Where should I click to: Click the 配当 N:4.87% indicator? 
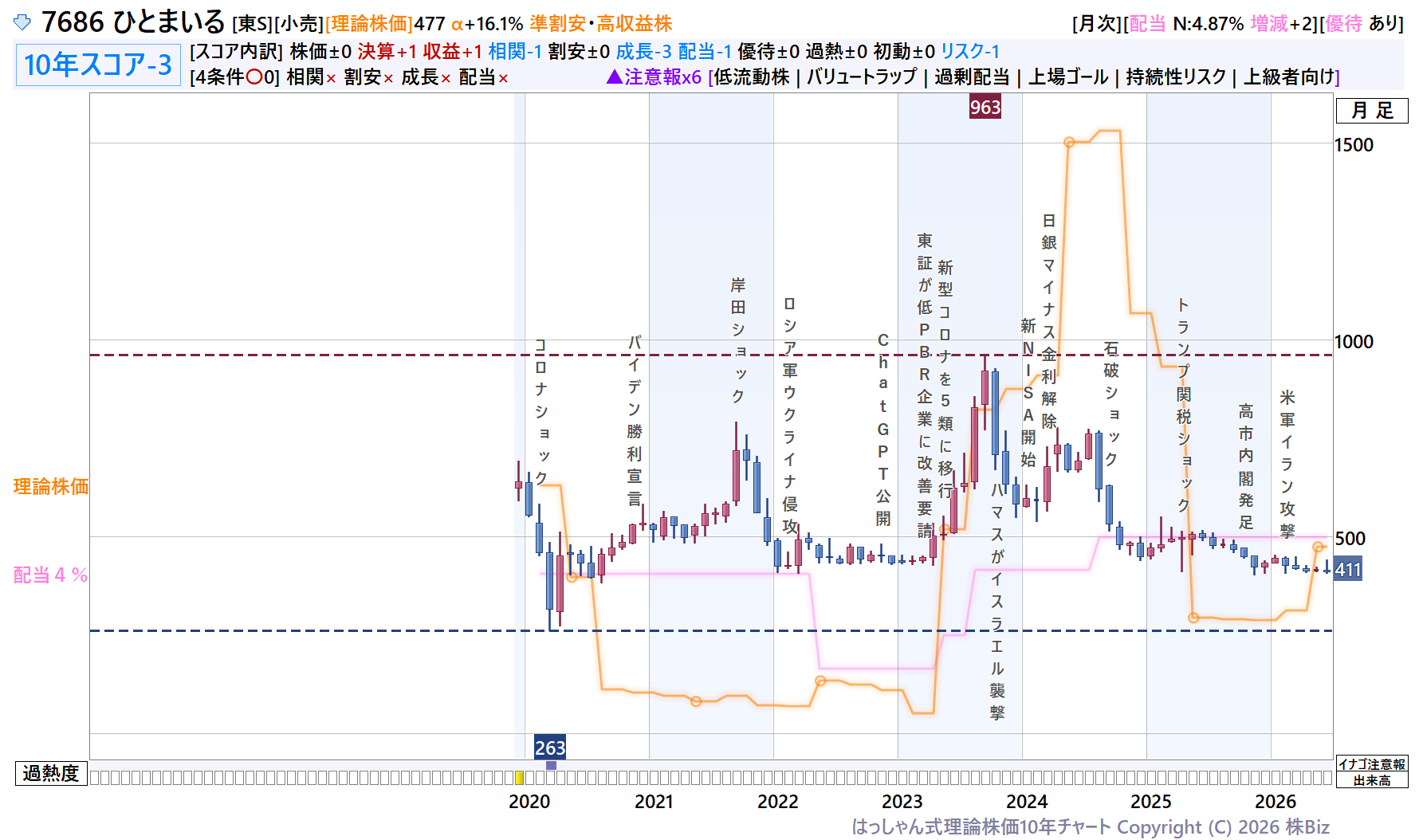[x=1186, y=24]
